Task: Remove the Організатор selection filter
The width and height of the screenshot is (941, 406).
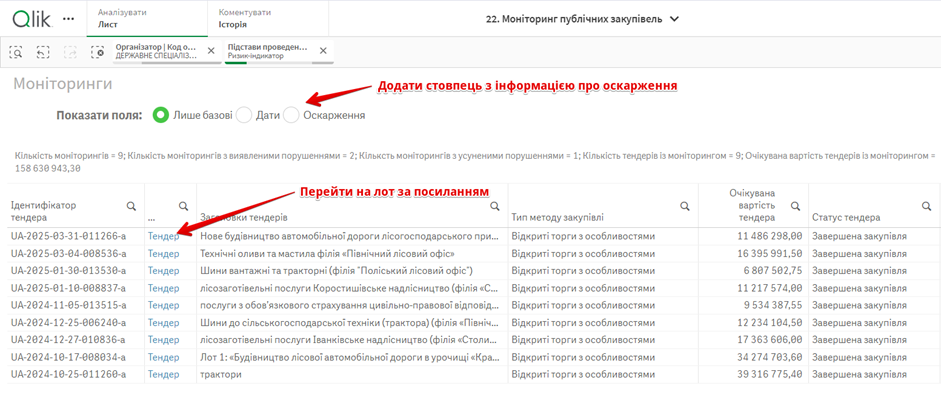Action: pyautogui.click(x=211, y=51)
